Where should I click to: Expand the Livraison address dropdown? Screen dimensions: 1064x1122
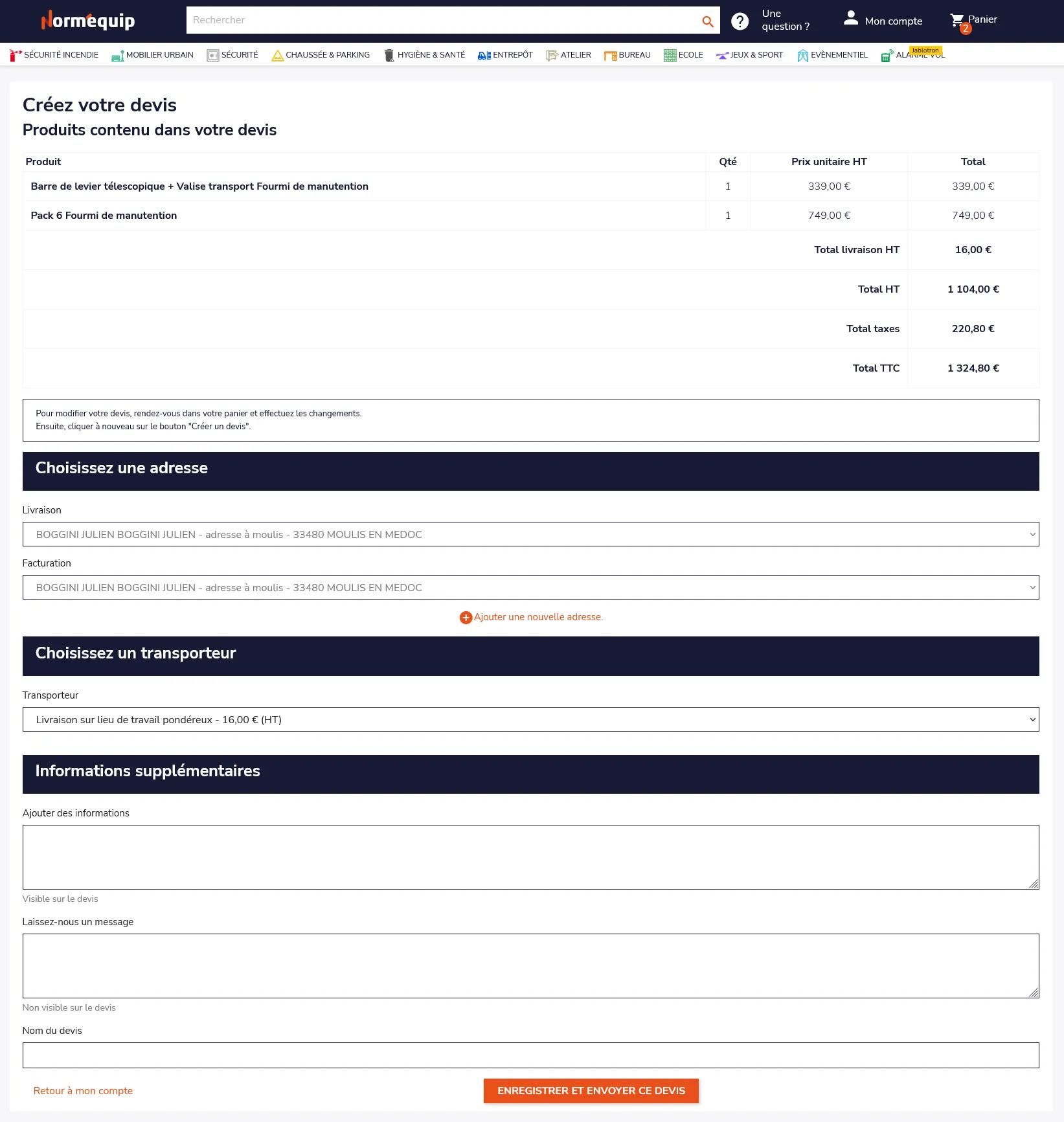click(530, 535)
